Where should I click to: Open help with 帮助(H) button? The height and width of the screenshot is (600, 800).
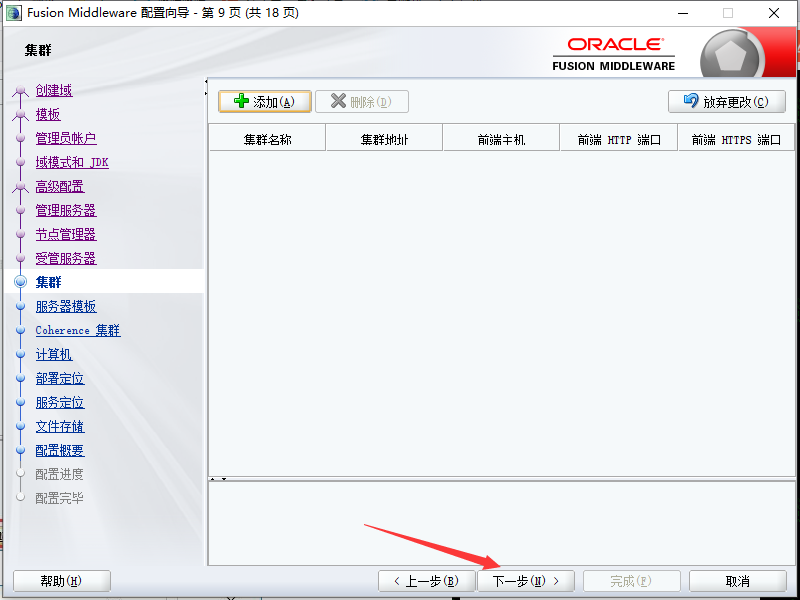coord(62,581)
